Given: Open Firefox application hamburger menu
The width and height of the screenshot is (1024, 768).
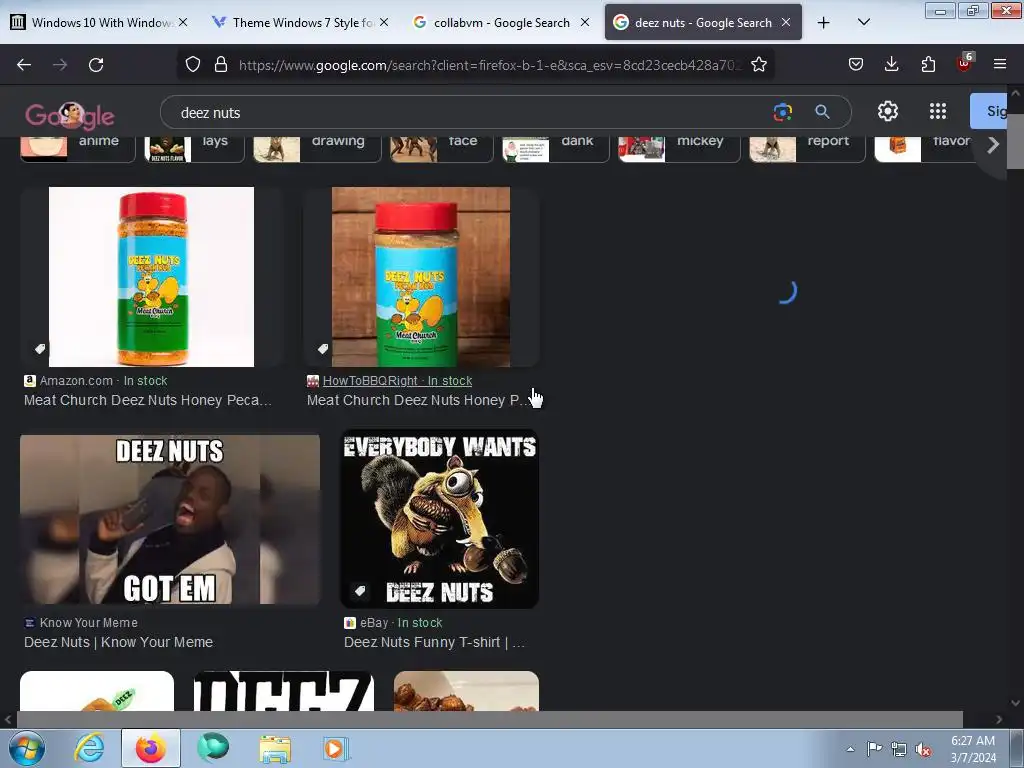Looking at the screenshot, I should [1000, 64].
